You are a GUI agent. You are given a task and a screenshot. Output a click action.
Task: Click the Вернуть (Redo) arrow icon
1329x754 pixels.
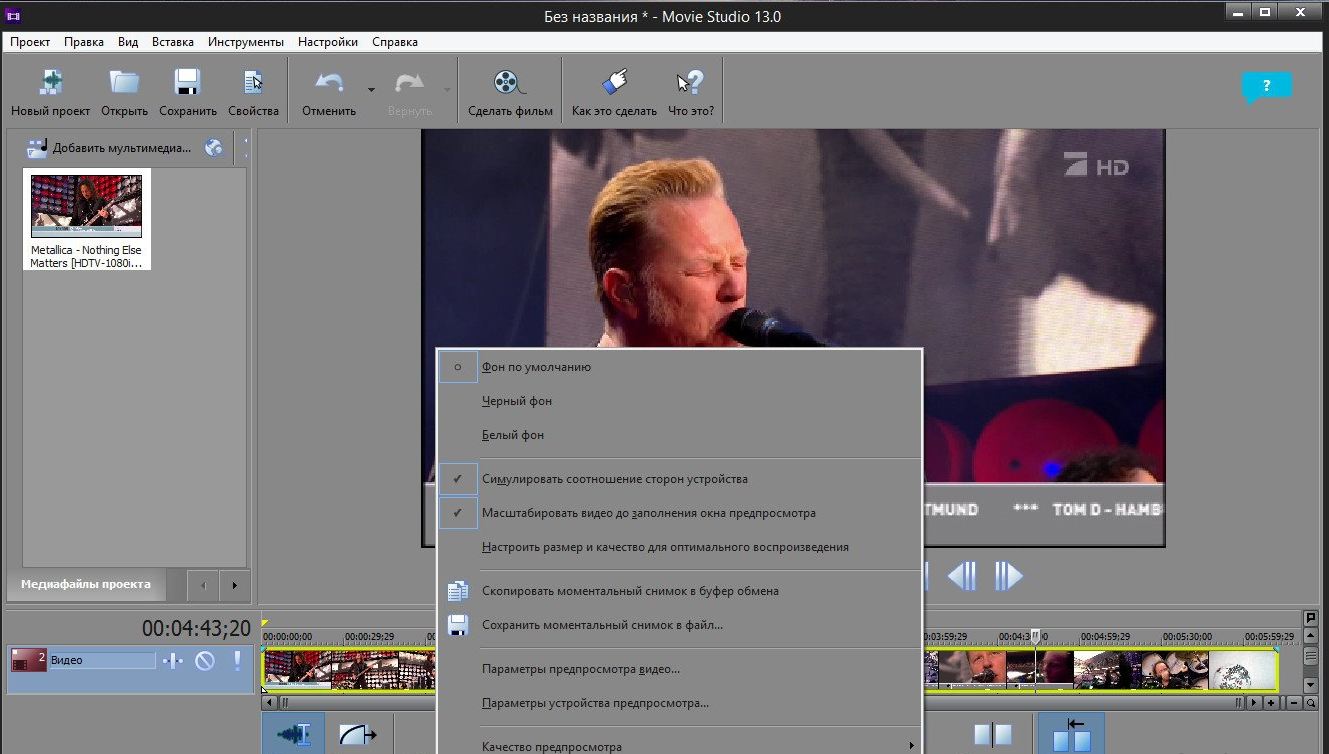coord(409,82)
